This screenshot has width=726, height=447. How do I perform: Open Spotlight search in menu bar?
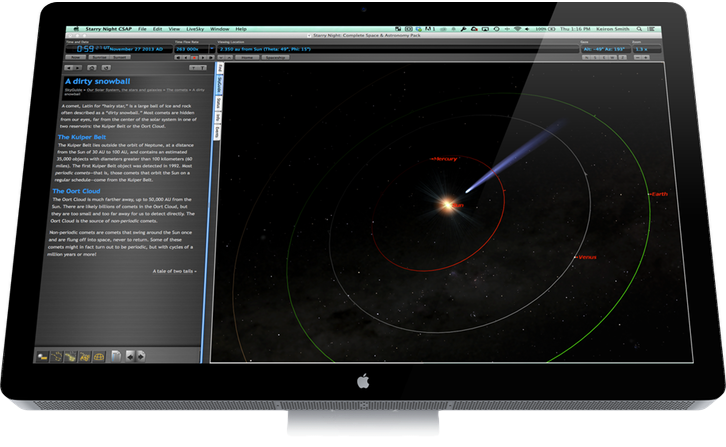click(x=639, y=29)
